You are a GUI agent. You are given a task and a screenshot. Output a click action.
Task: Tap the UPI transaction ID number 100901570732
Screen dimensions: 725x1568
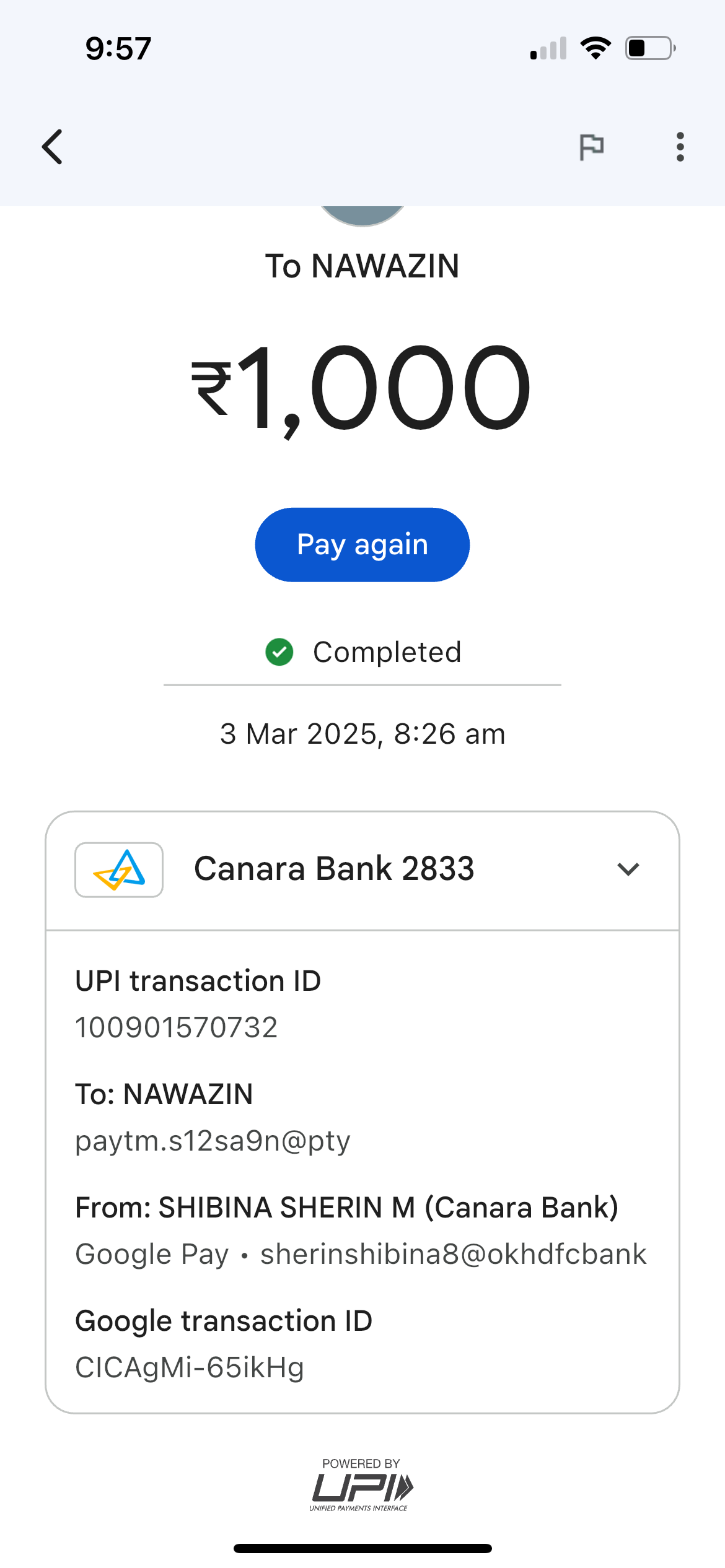pyautogui.click(x=176, y=1028)
